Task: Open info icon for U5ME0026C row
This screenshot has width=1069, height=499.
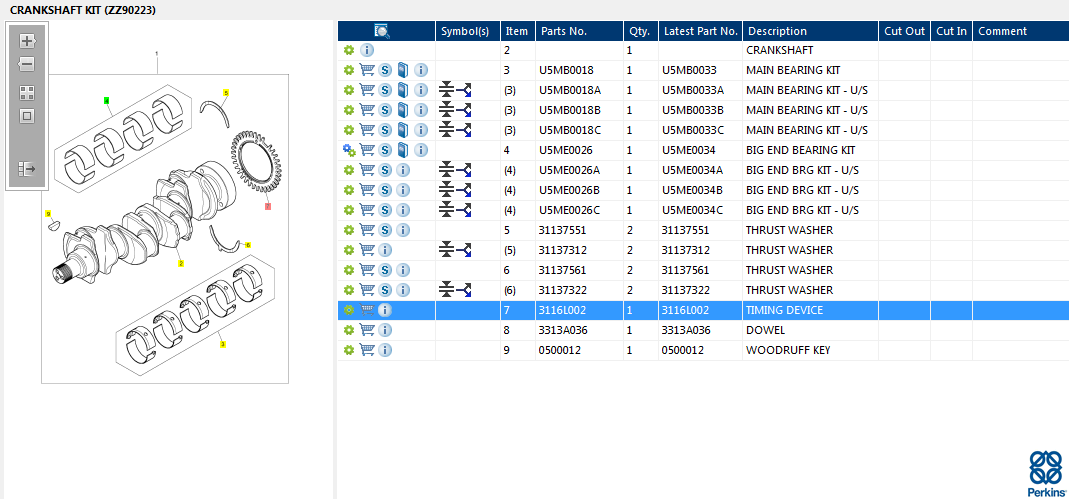Action: (x=403, y=210)
